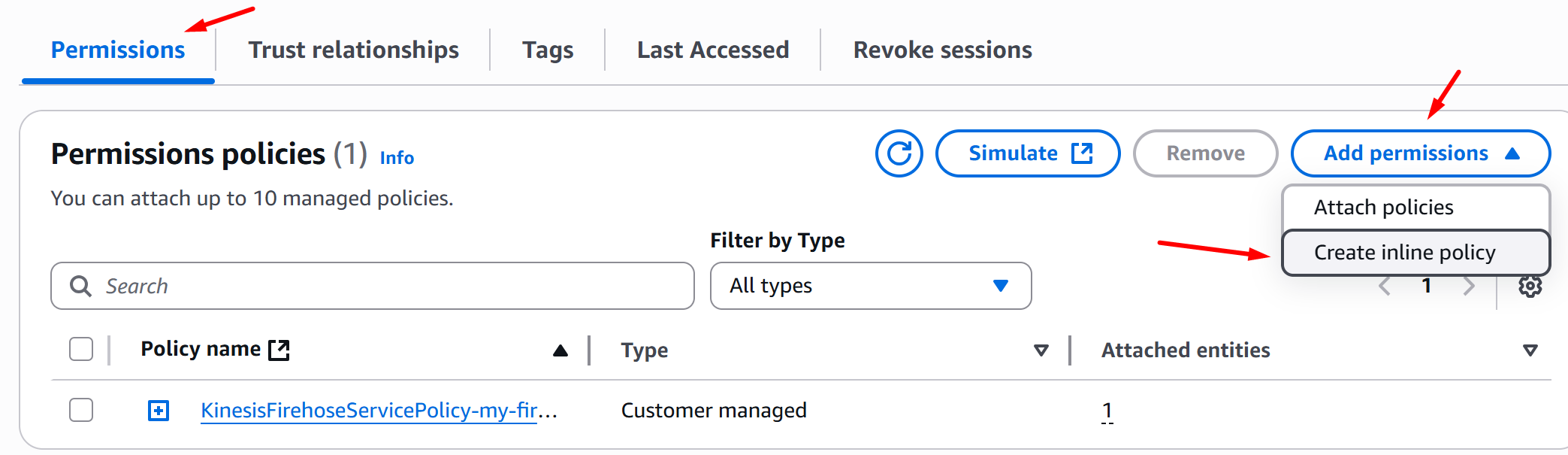
Task: Click the Policy name external link icon
Action: click(x=279, y=350)
